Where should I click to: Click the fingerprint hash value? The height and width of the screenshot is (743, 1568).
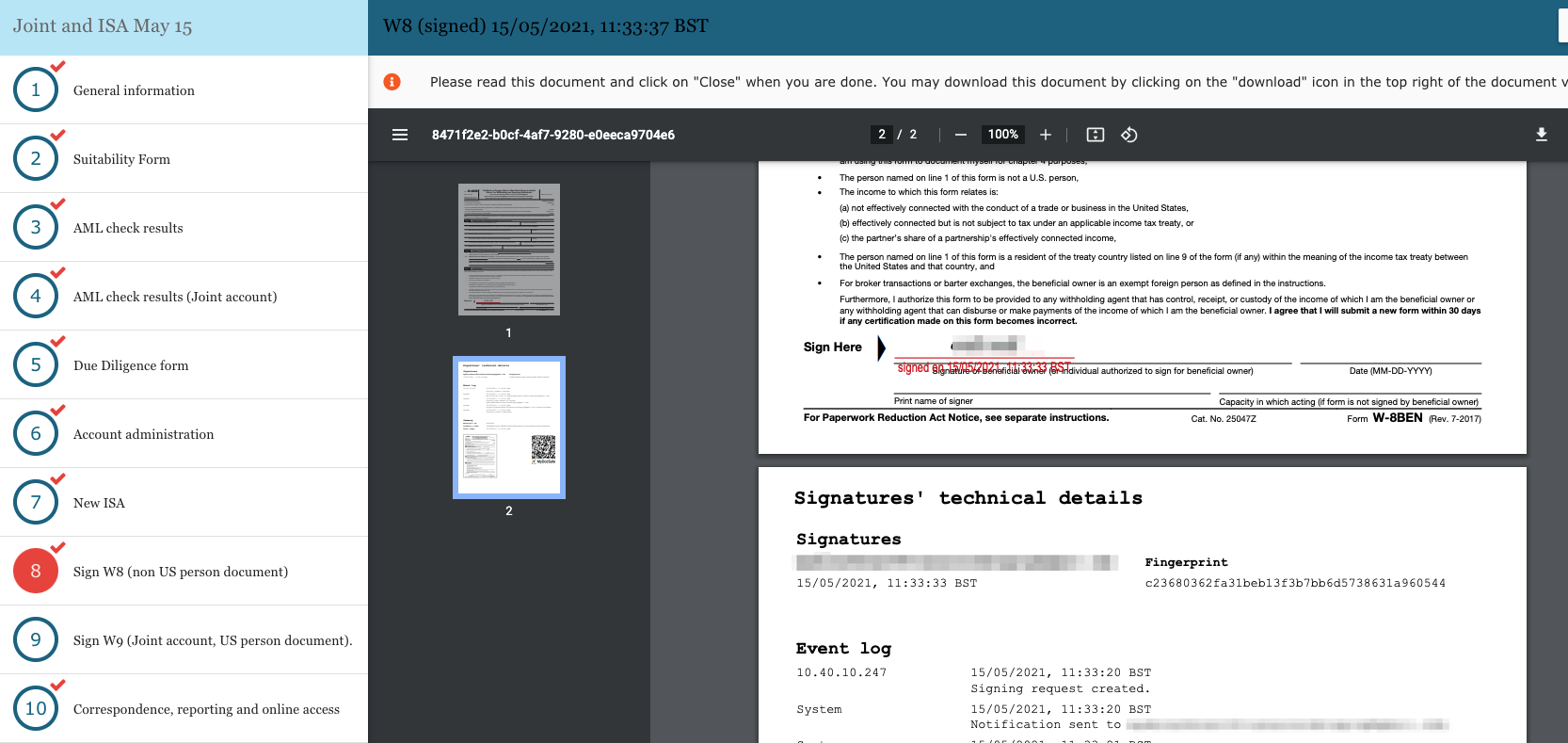point(1295,583)
